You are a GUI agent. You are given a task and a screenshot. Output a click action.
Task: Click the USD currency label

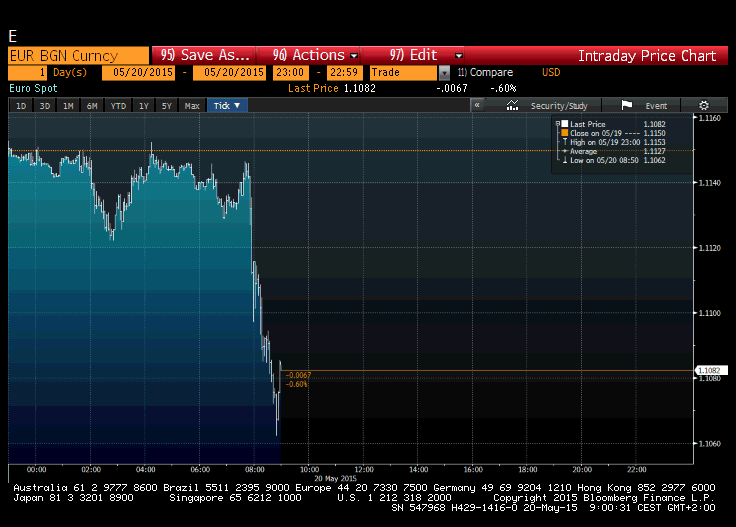[x=551, y=72]
